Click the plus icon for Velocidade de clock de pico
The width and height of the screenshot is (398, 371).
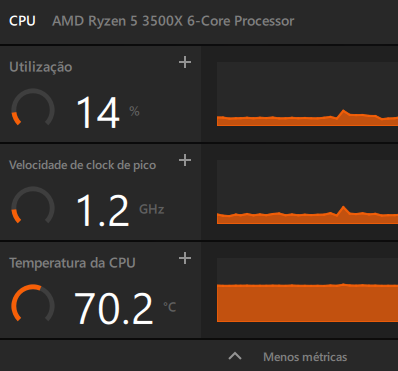[185, 160]
